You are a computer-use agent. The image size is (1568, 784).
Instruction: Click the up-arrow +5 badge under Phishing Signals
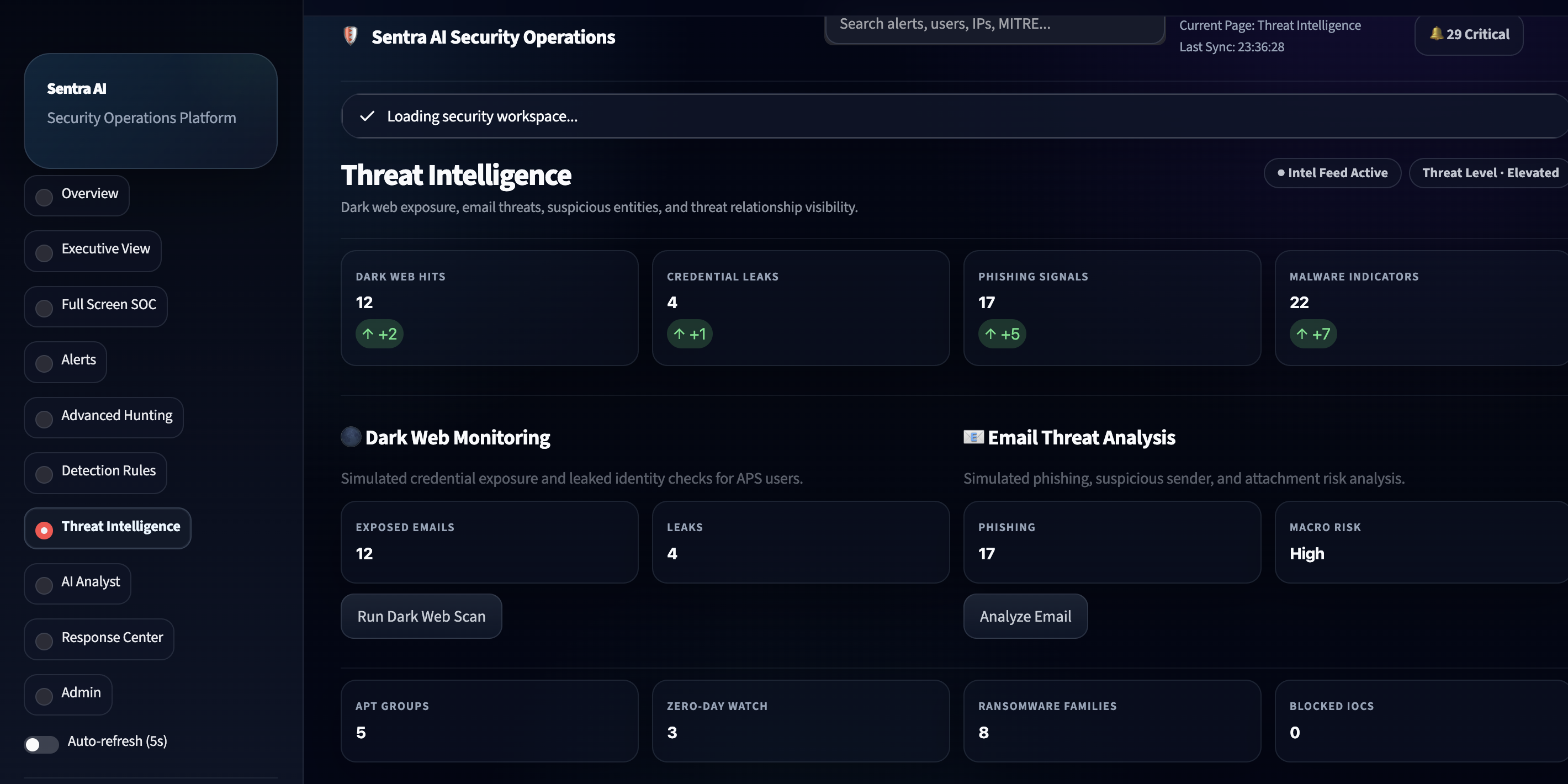1002,333
